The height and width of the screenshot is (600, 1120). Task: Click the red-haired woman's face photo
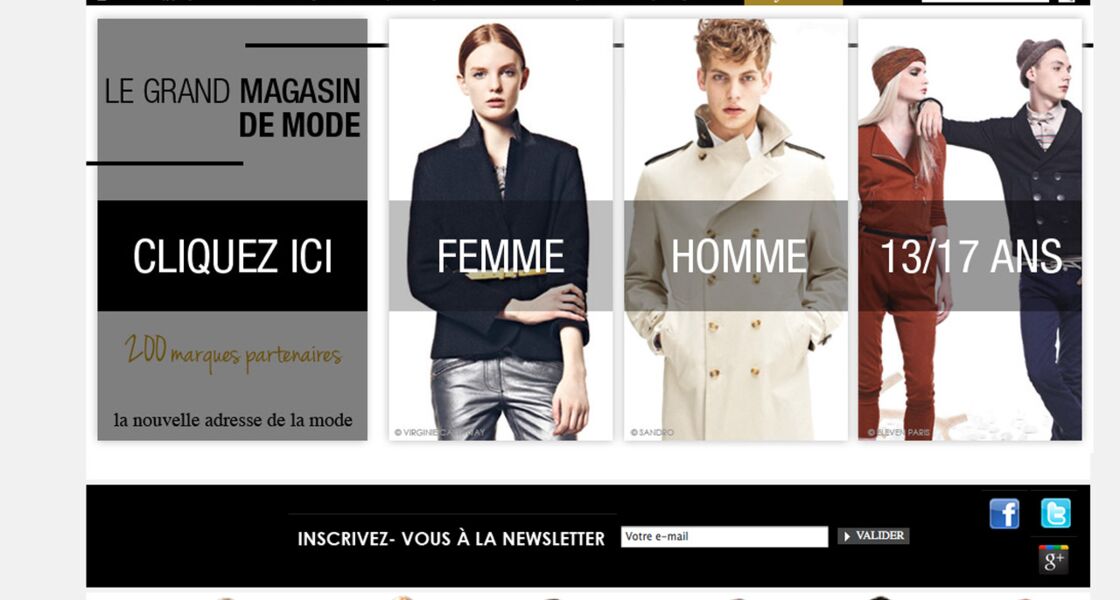click(494, 77)
